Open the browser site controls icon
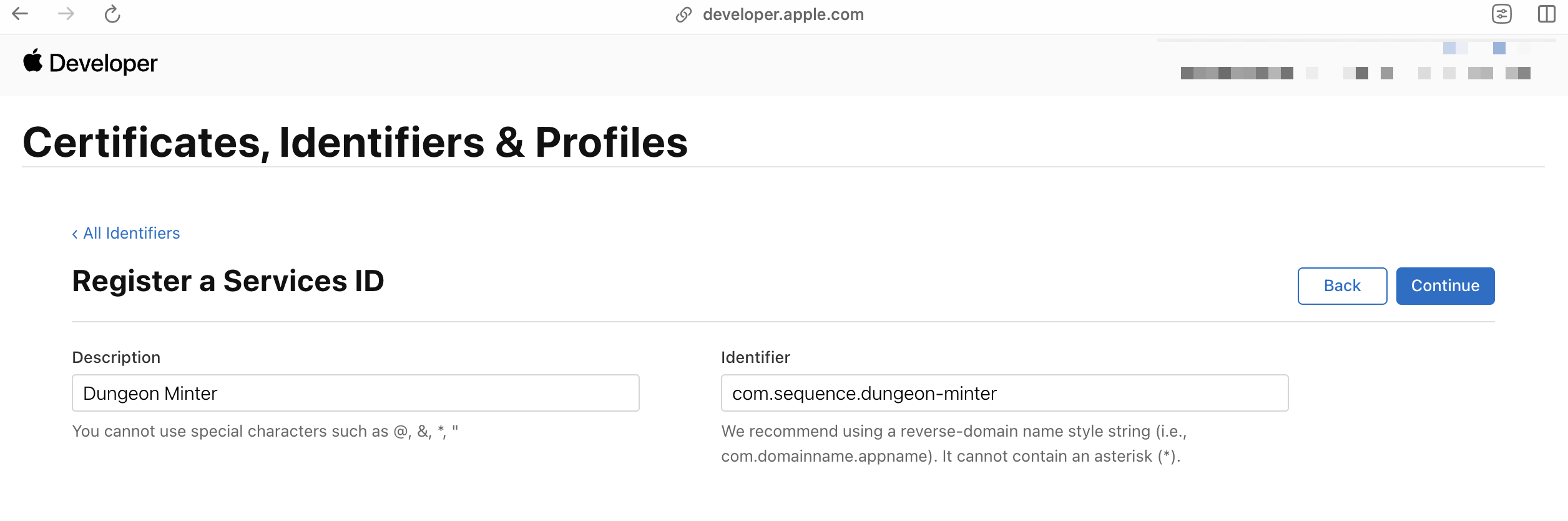 click(x=1501, y=14)
